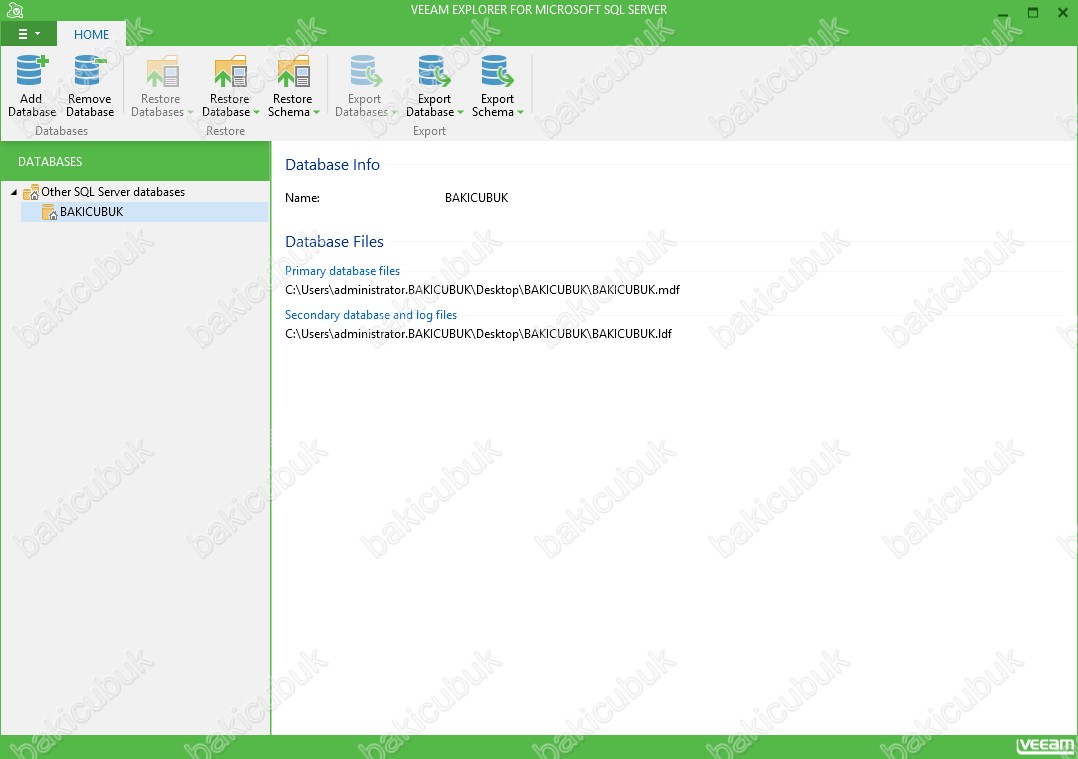Open the Restore Schema dropdown arrow
The image size is (1078, 759).
pos(316,113)
